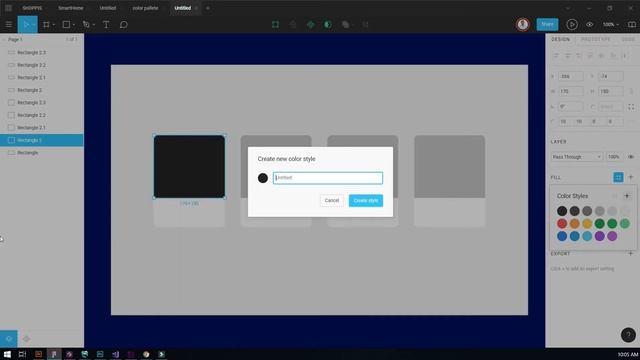Open the dropdown arrow beside the Pen tool
This screenshot has height=360, width=640.
pyautogui.click(x=94, y=25)
